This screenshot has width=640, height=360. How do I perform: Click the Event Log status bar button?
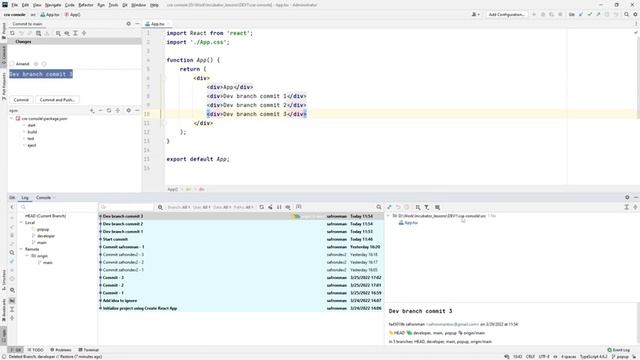tap(618, 350)
